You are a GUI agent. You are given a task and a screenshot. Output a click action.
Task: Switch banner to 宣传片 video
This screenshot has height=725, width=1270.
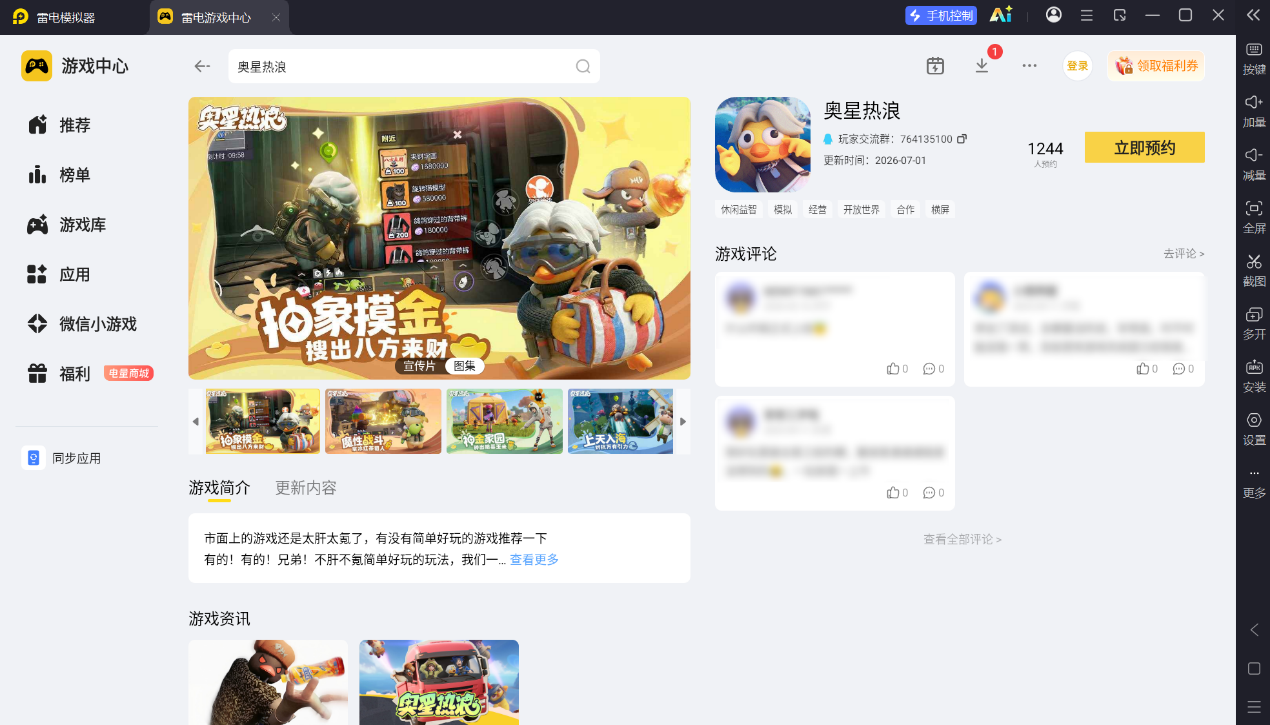point(419,366)
